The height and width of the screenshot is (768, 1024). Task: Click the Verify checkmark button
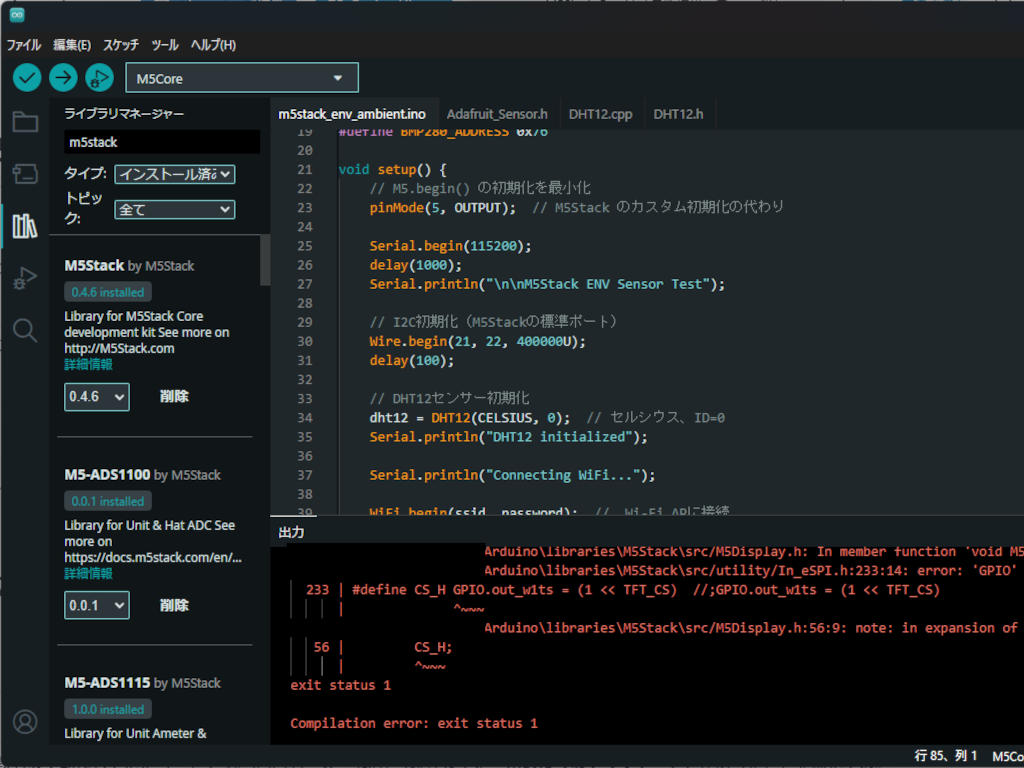(27, 77)
